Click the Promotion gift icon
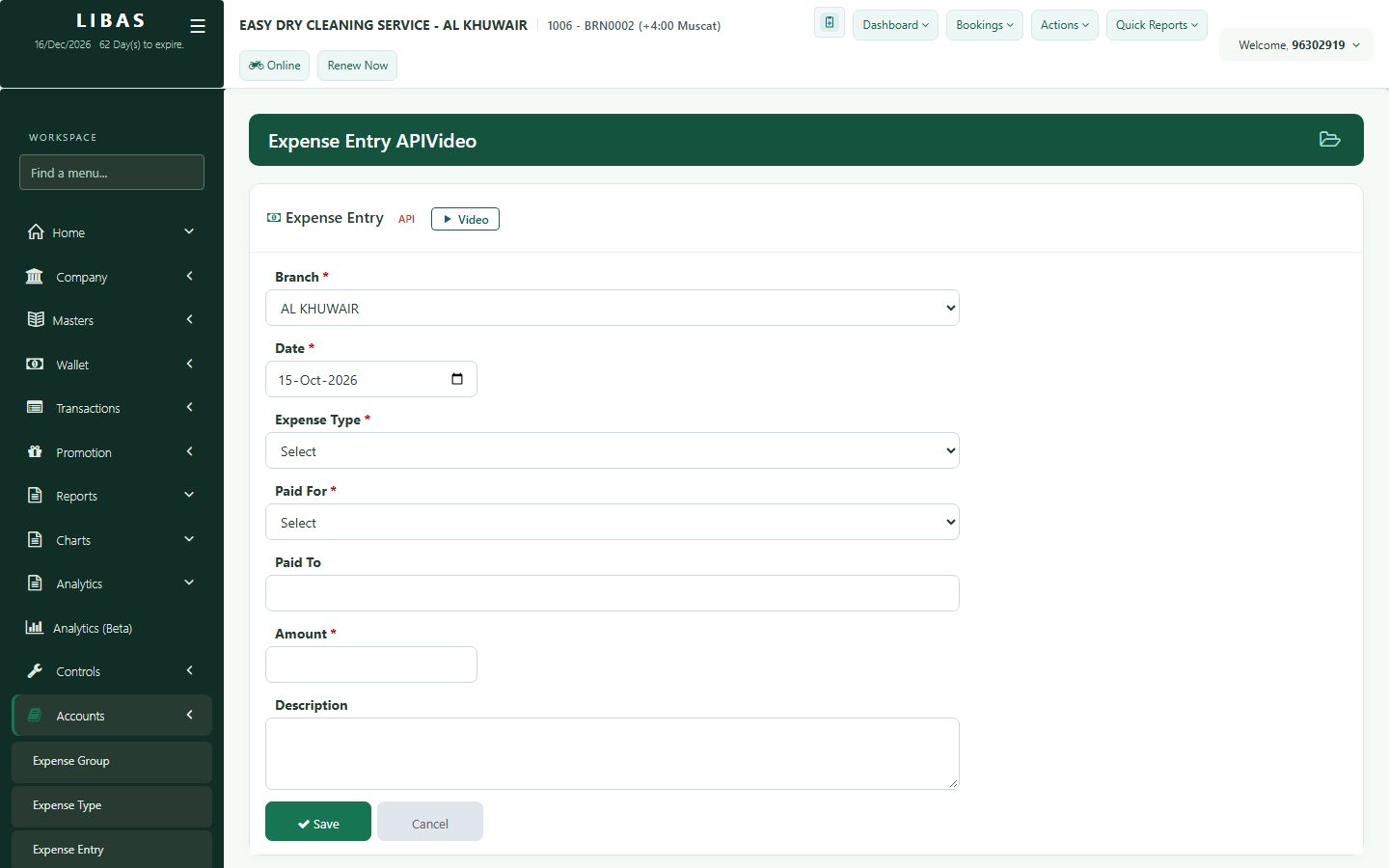This screenshot has width=1389, height=868. click(x=35, y=451)
